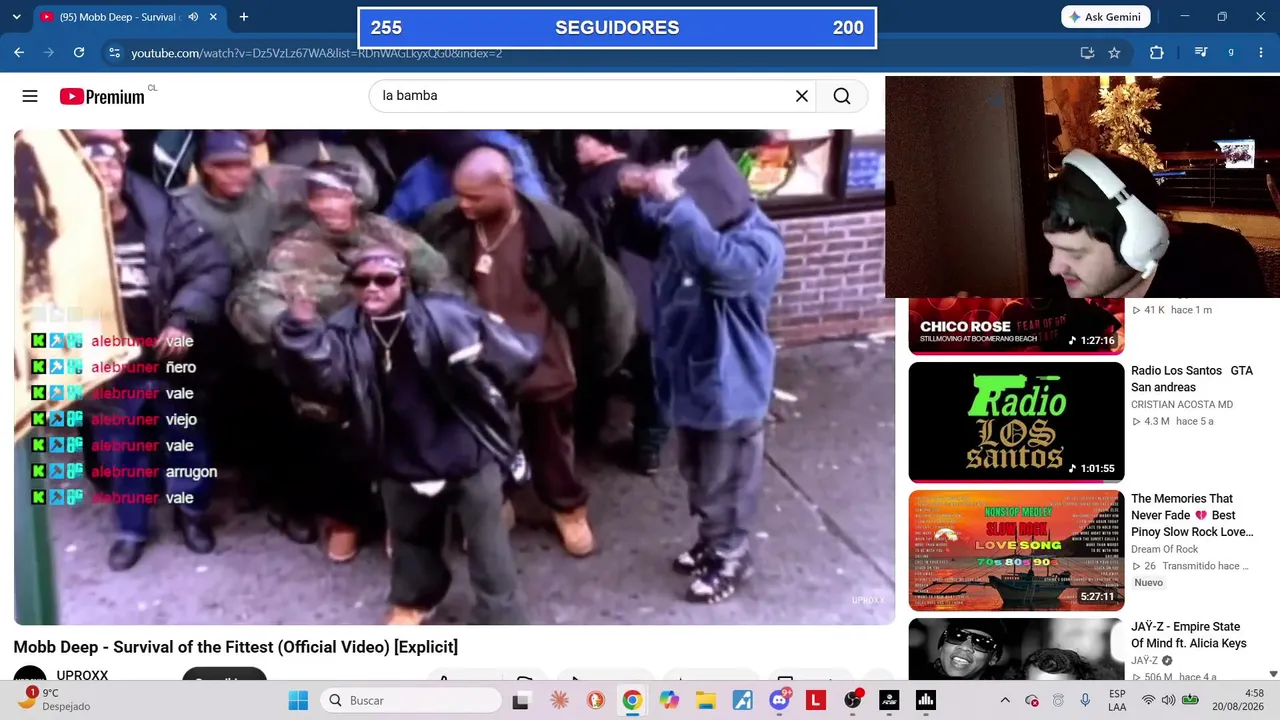Open the black square app with white logo on taskbar
Image resolution: width=1280 pixels, height=720 pixels.
coord(889,700)
